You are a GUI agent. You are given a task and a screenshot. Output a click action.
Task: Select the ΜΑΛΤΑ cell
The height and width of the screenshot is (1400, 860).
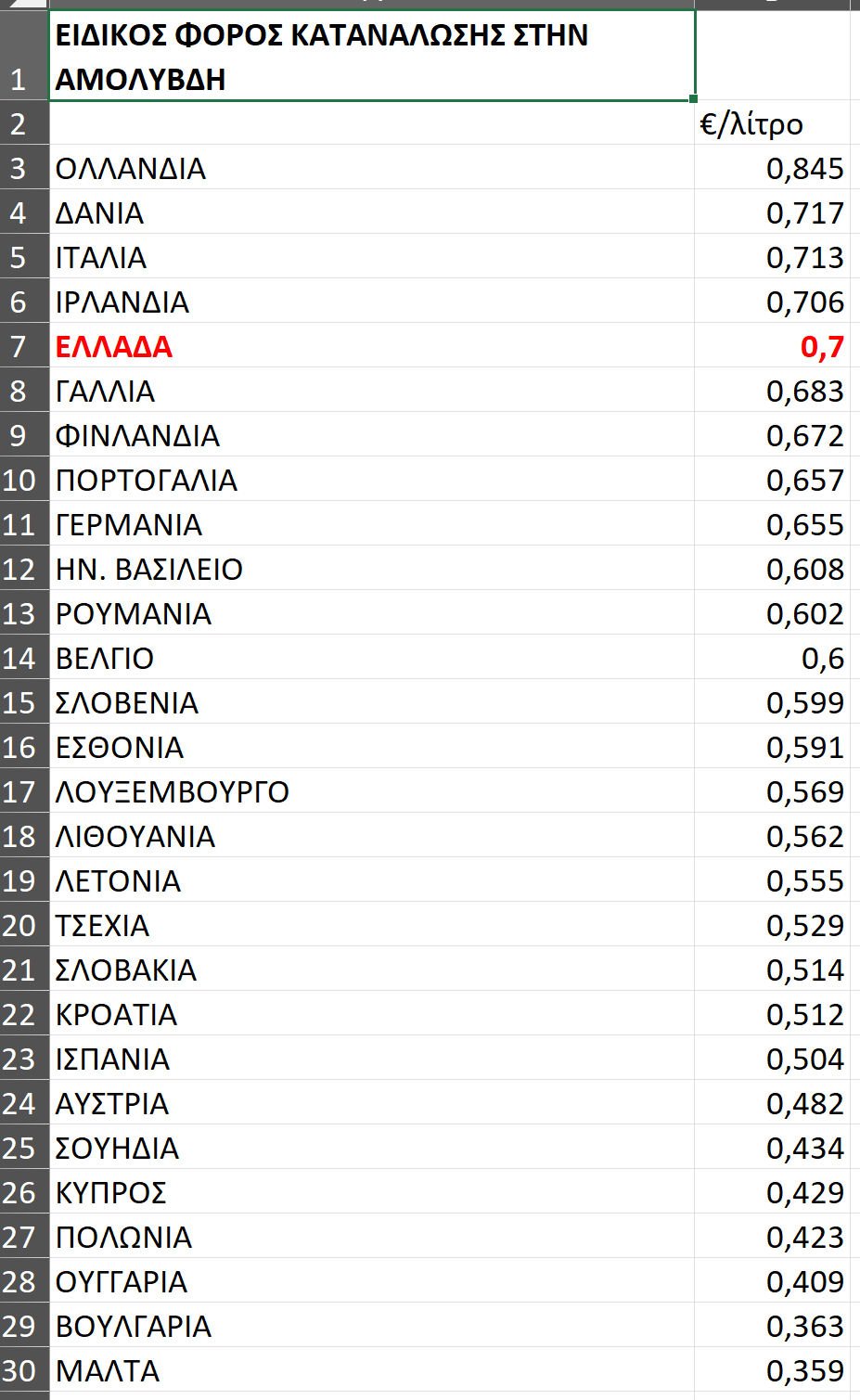click(x=108, y=1371)
